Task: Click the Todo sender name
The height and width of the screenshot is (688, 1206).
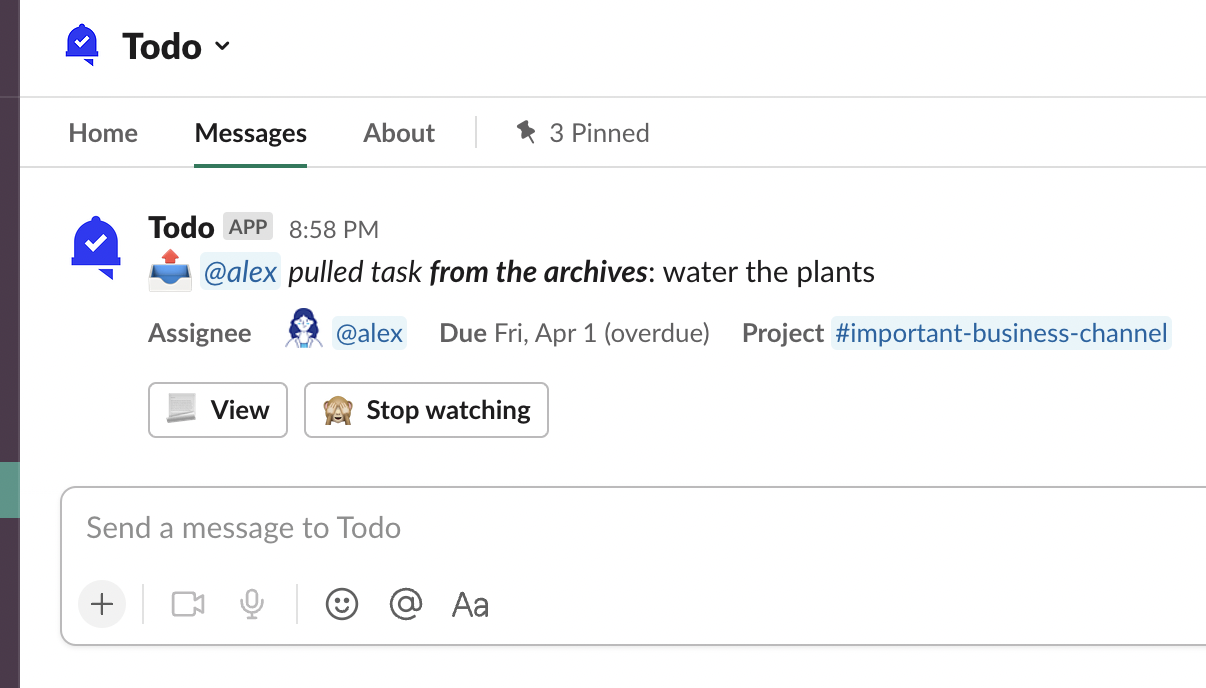Action: coord(181,227)
